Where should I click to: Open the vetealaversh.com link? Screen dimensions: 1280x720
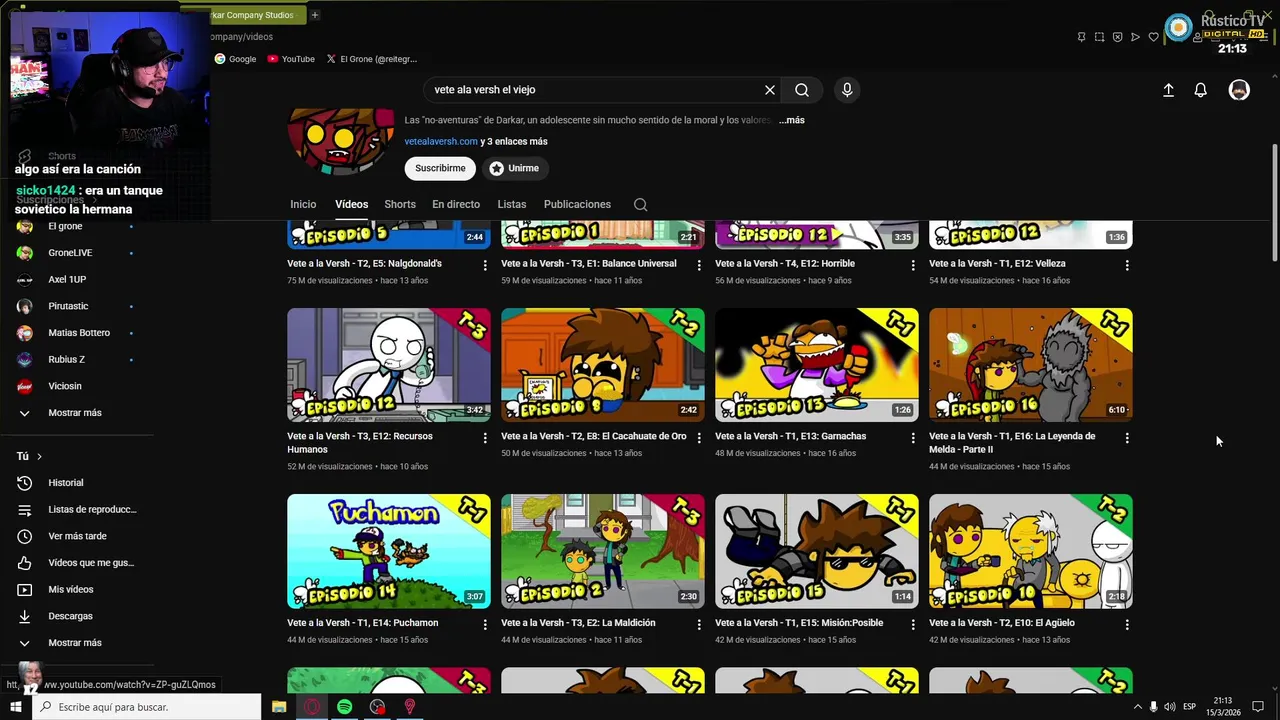[441, 142]
